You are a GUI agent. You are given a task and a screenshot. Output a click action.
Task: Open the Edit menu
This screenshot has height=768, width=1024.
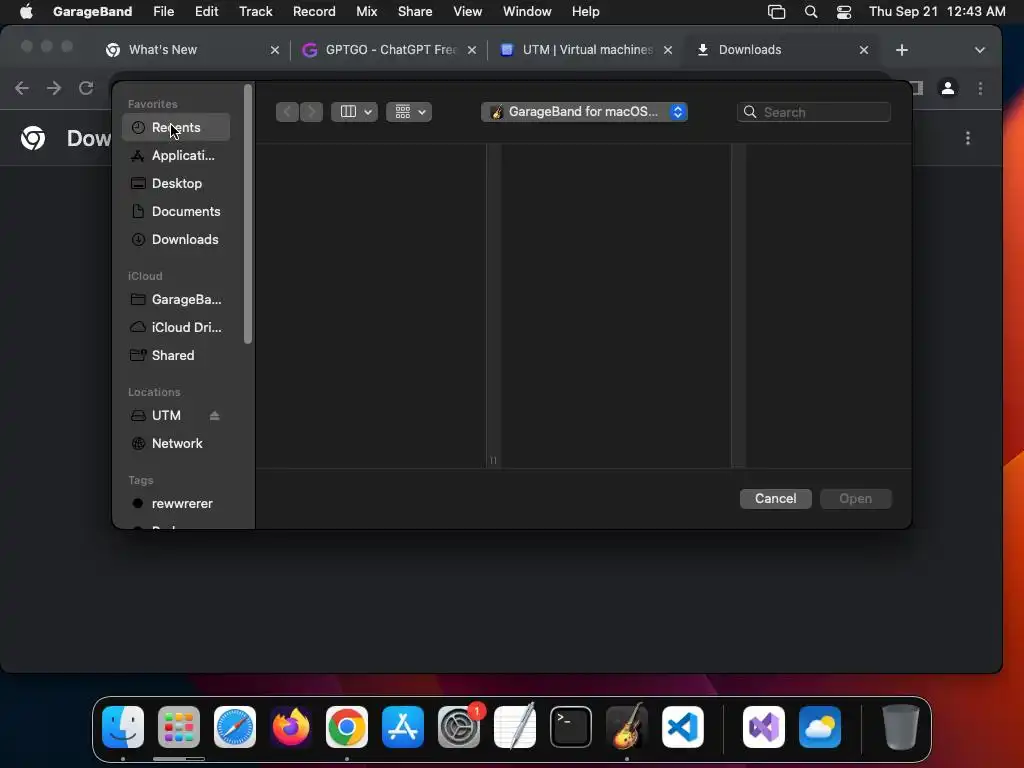pyautogui.click(x=206, y=12)
